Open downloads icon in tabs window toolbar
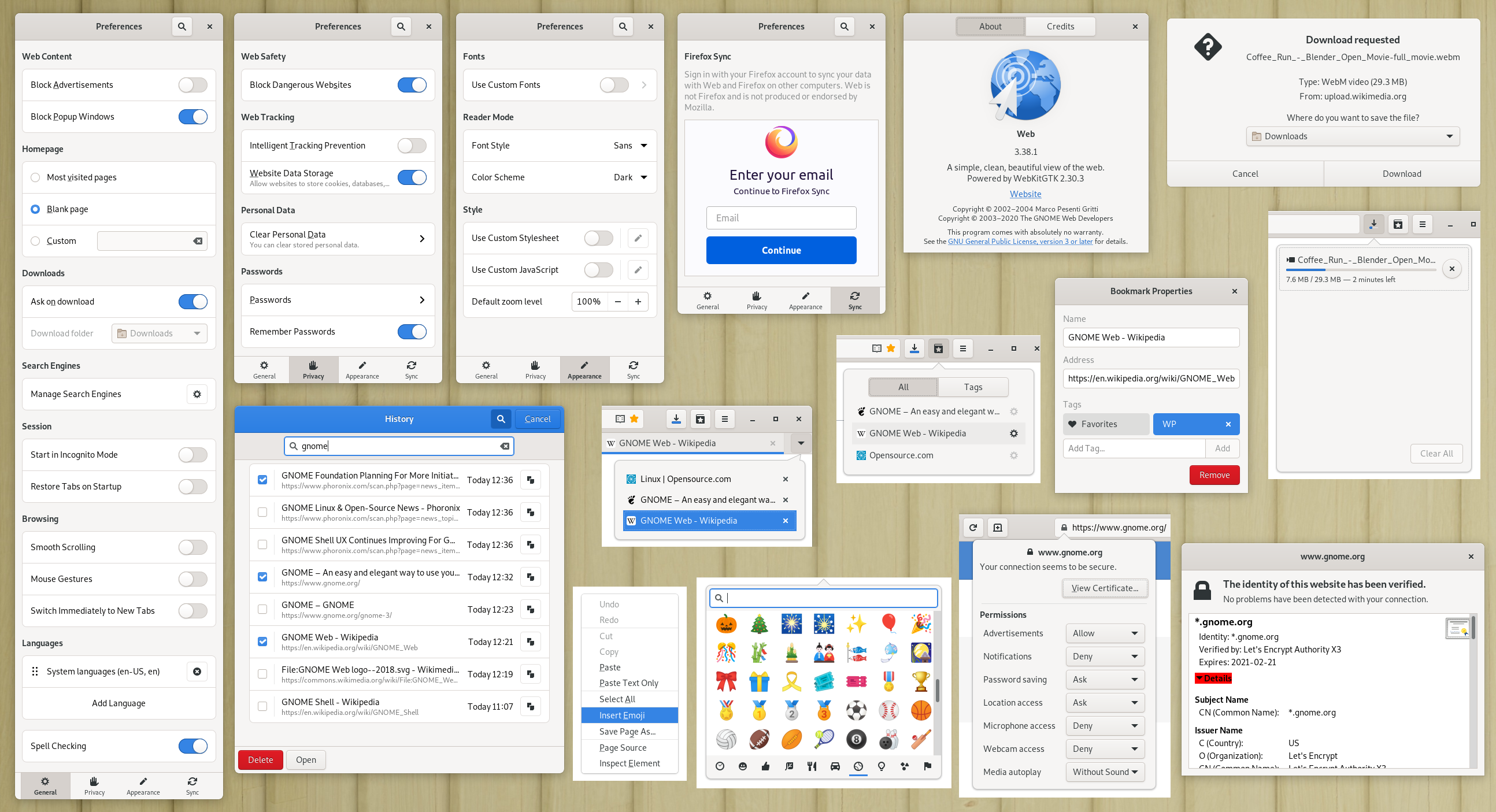This screenshot has height=812, width=1496. 676,419
